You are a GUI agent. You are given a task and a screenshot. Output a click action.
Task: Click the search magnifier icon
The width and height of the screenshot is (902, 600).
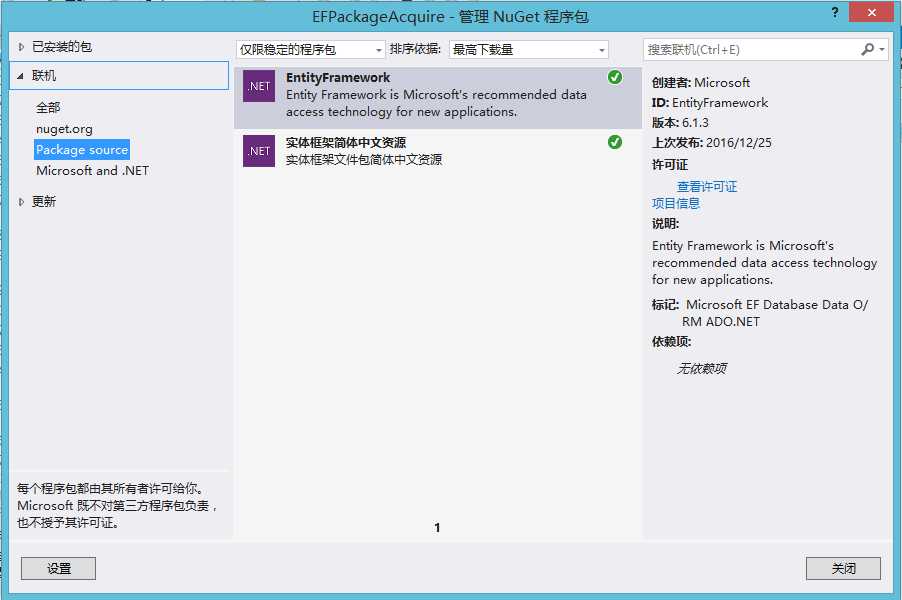pyautogui.click(x=867, y=49)
